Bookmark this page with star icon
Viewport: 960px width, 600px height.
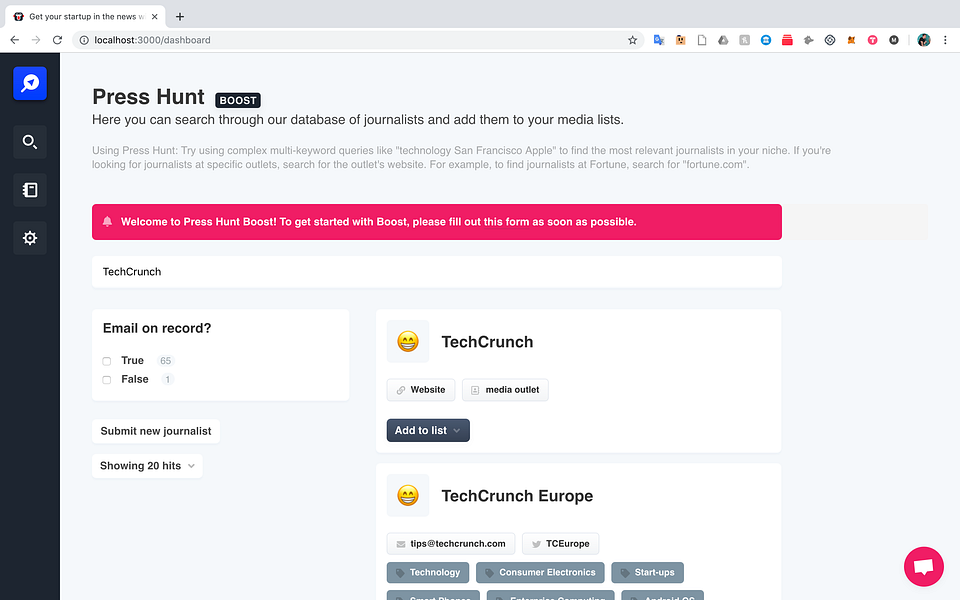pyautogui.click(x=632, y=40)
